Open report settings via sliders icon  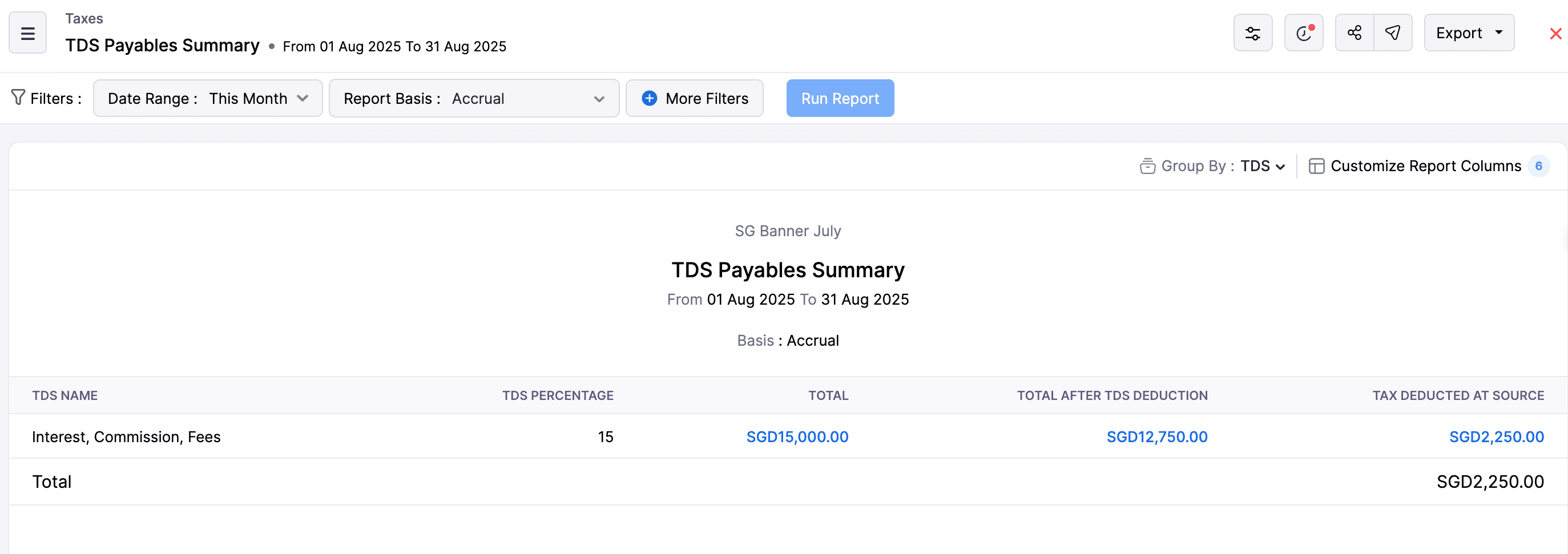[1253, 33]
